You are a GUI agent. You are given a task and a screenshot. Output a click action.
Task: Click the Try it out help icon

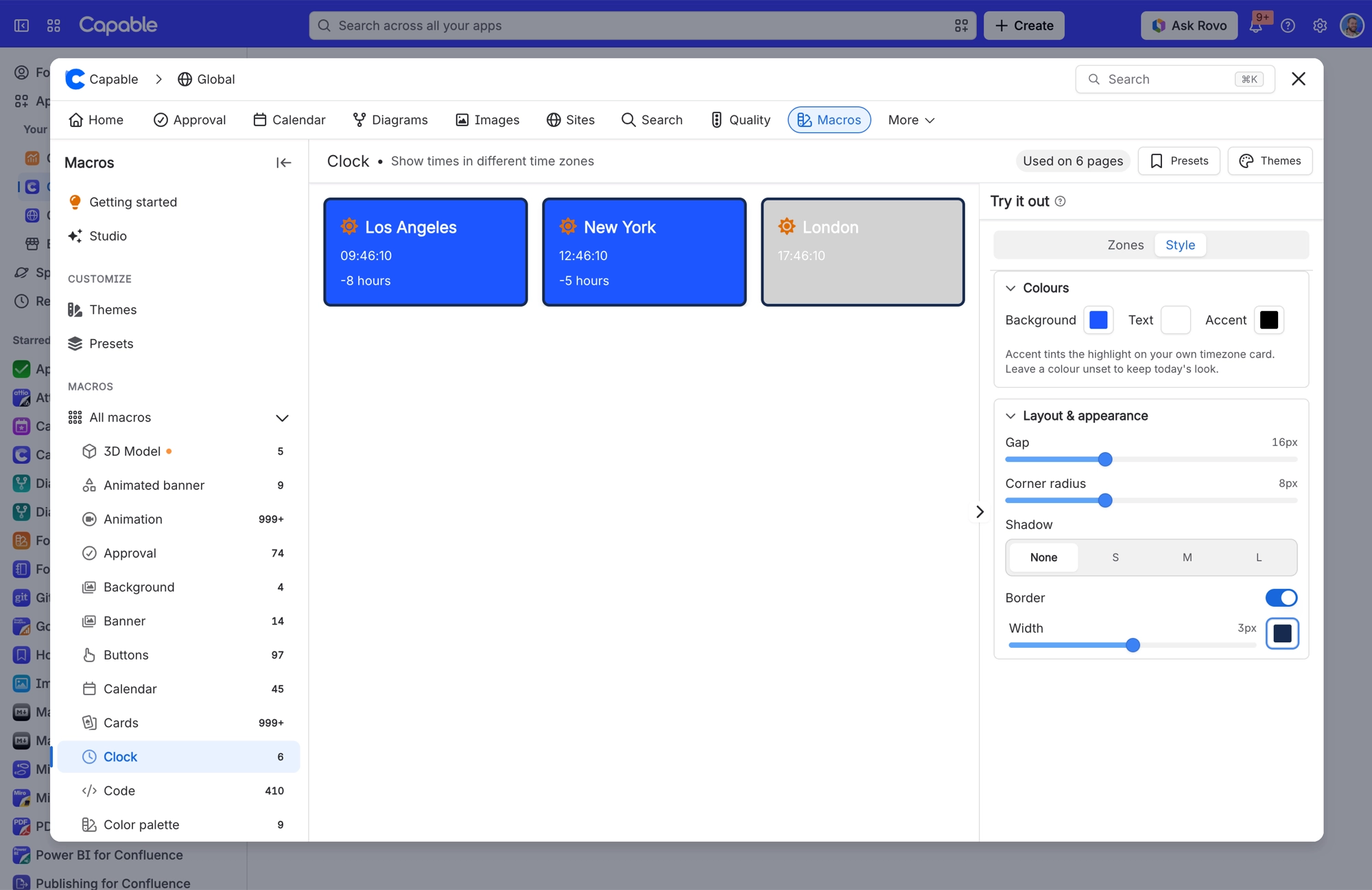1060,201
